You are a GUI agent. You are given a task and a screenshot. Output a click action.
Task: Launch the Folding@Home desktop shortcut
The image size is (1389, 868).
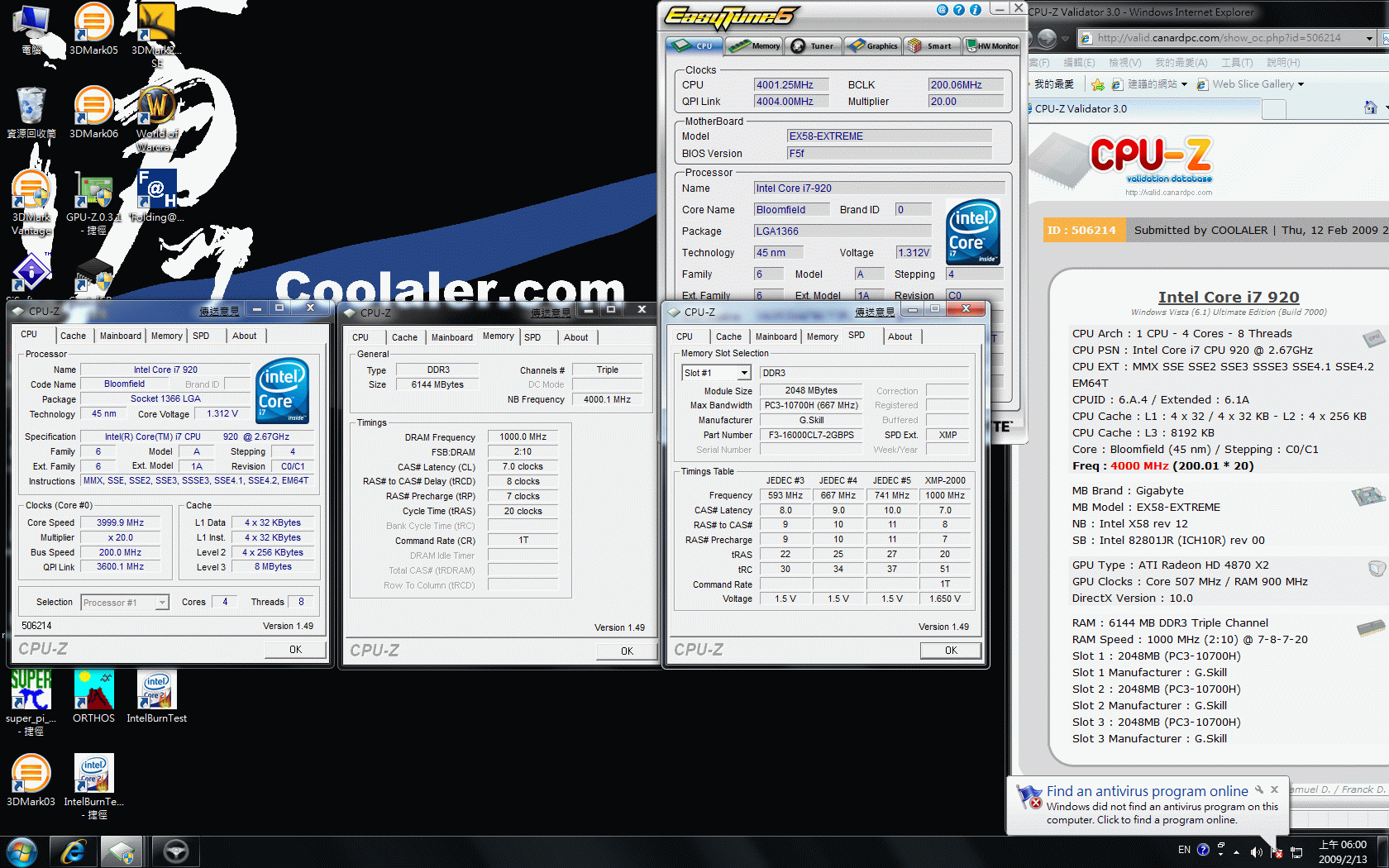tap(156, 196)
